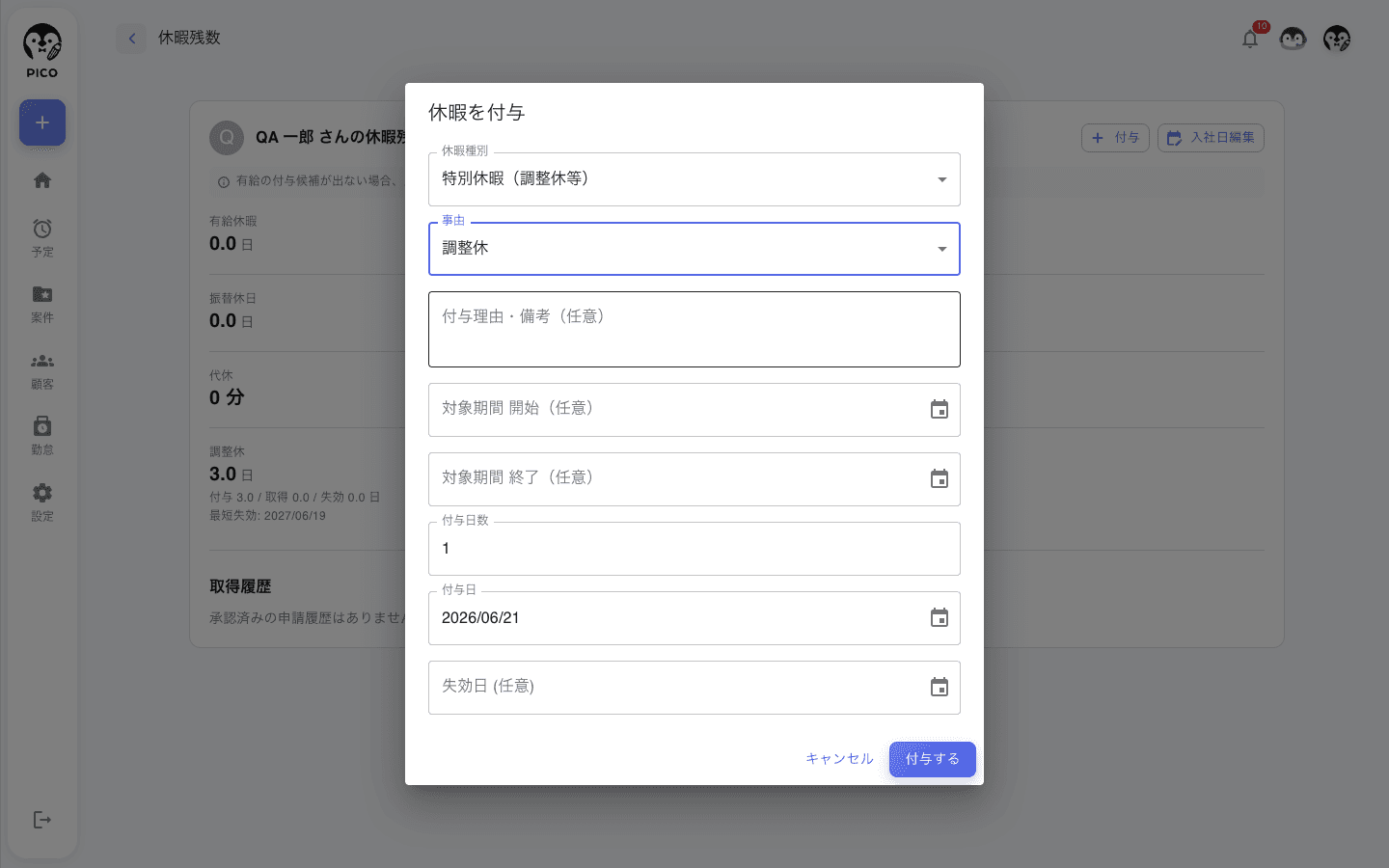Viewport: 1389px width, 868px height.
Task: Click the + 付与 button in background page
Action: (1115, 138)
